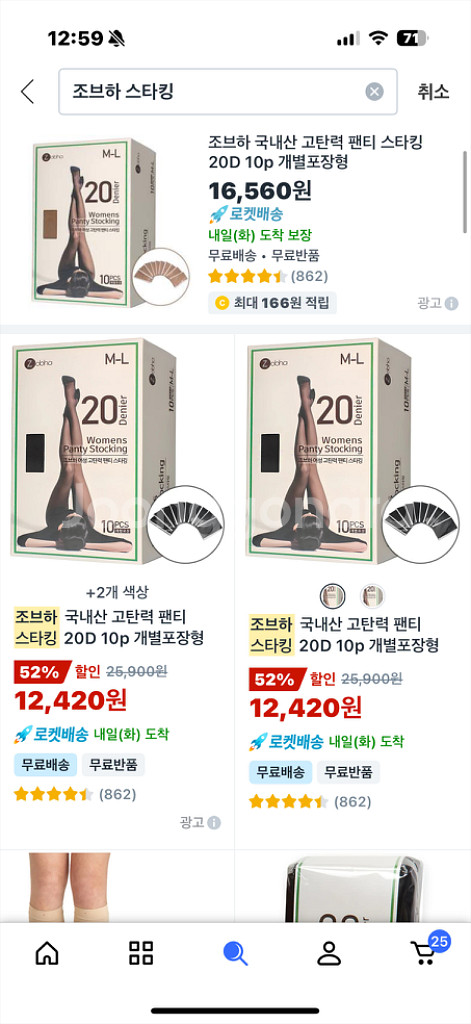Image resolution: width=471 pixels, height=1024 pixels.
Task: Open the category grid icon
Action: point(141,953)
